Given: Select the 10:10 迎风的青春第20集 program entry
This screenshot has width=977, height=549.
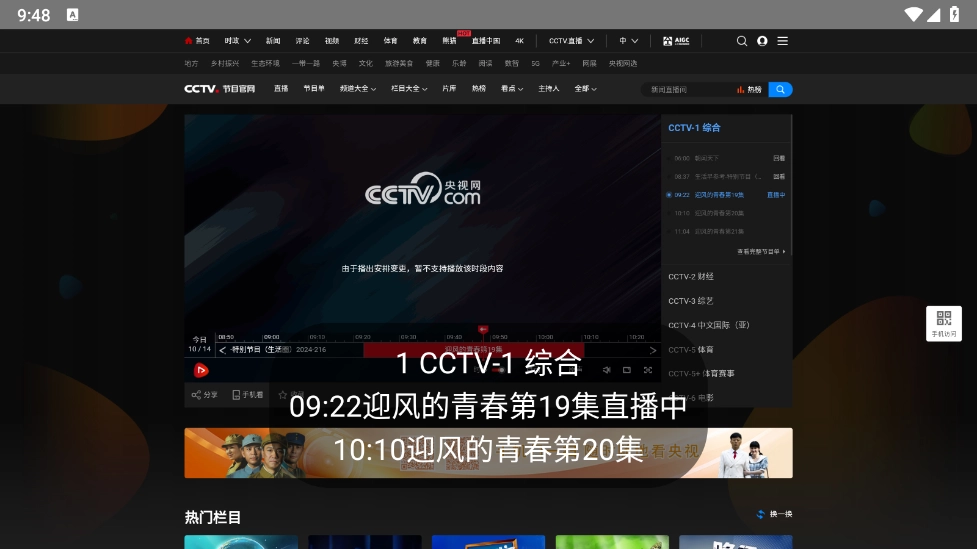Looking at the screenshot, I should pyautogui.click(x=709, y=213).
